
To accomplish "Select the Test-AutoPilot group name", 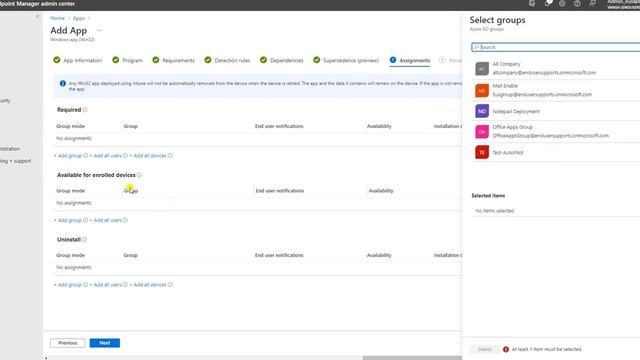I will tap(508, 153).
